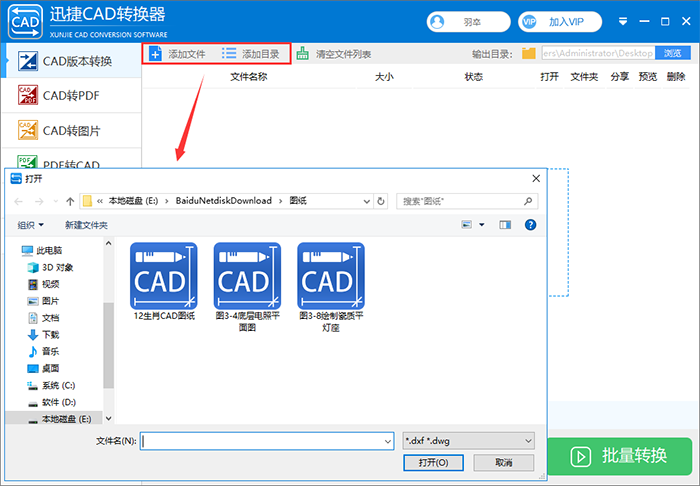Go up one folder level
This screenshot has height=486, width=700.
(70, 202)
